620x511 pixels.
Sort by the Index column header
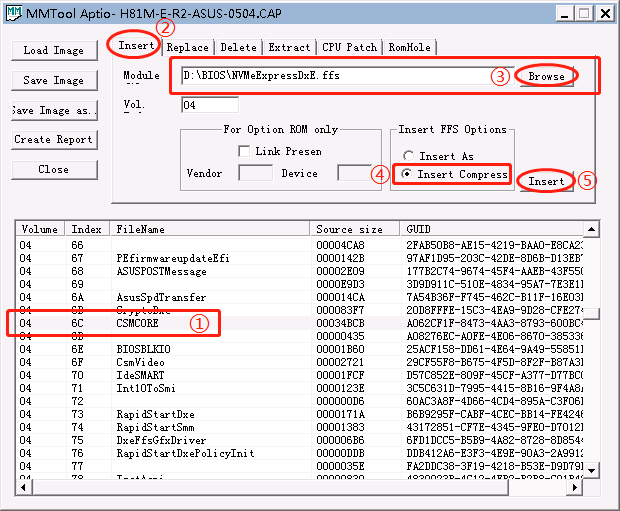pos(87,229)
